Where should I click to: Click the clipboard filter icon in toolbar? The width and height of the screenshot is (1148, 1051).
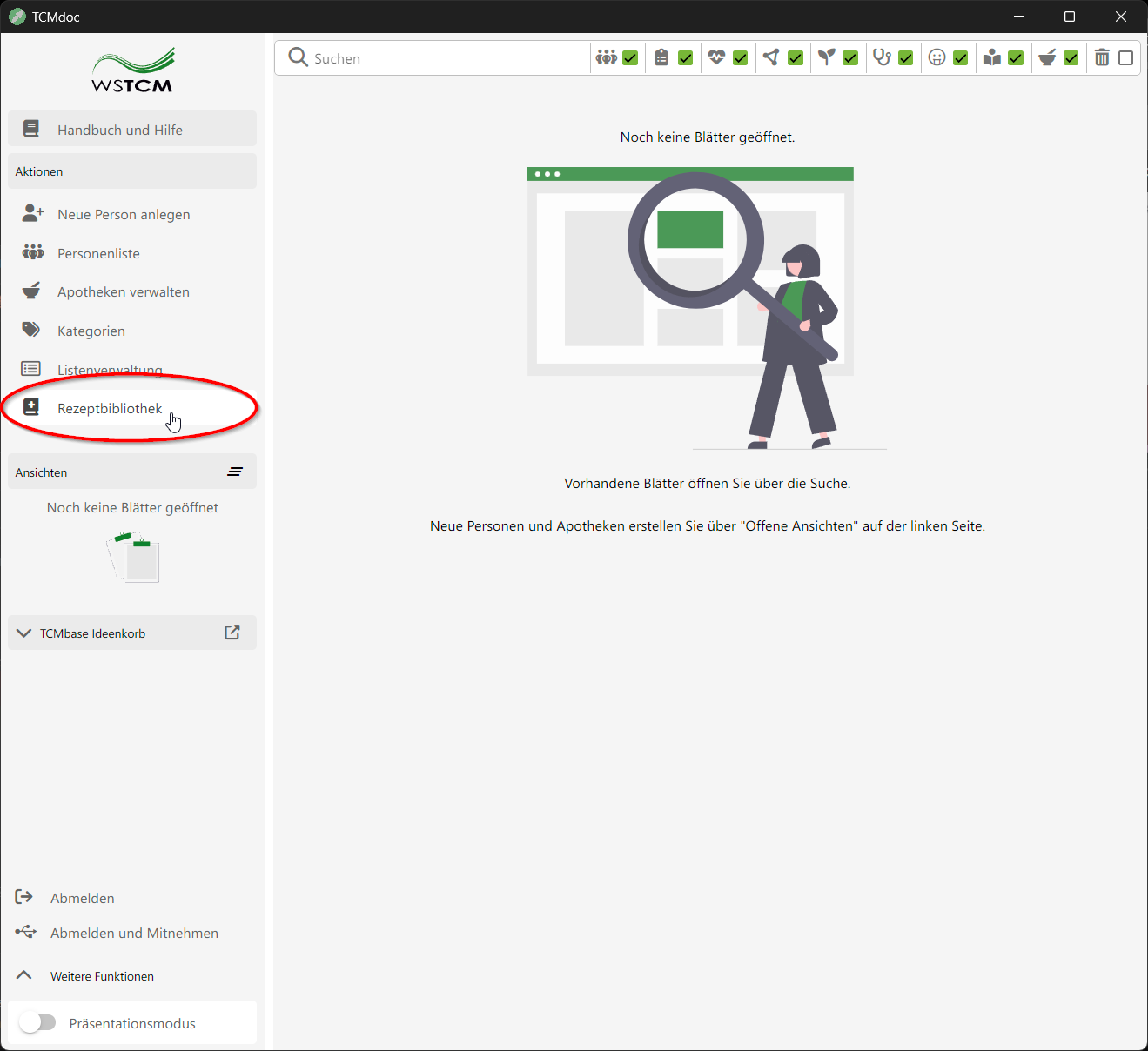(x=661, y=57)
